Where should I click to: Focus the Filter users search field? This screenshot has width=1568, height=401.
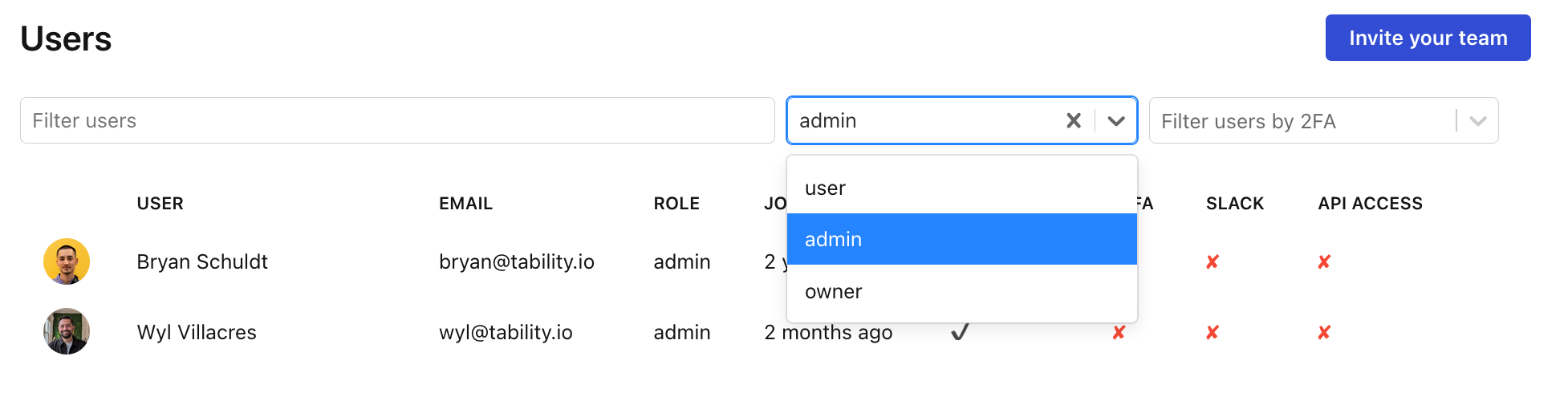(397, 120)
